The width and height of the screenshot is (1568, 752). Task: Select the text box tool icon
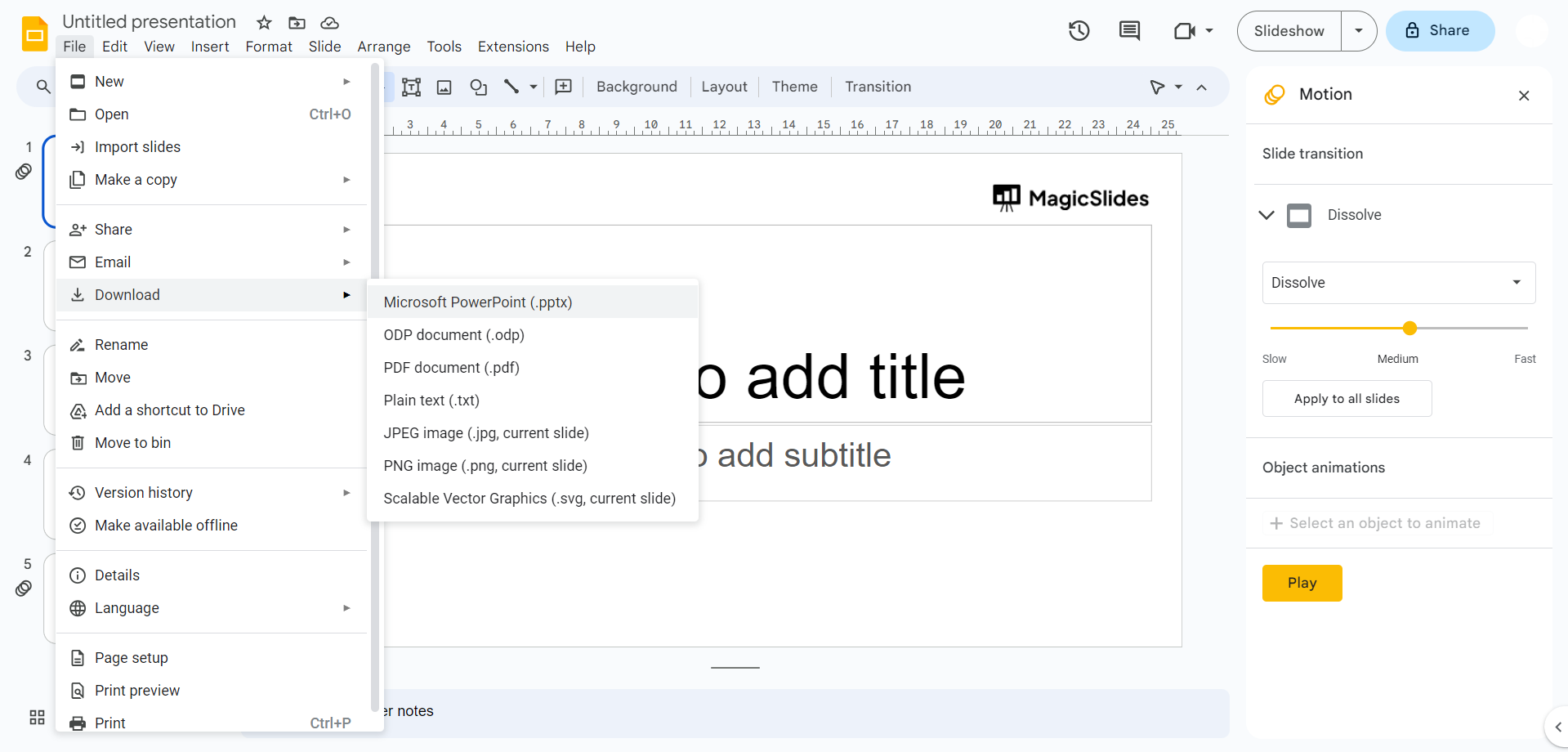[411, 87]
